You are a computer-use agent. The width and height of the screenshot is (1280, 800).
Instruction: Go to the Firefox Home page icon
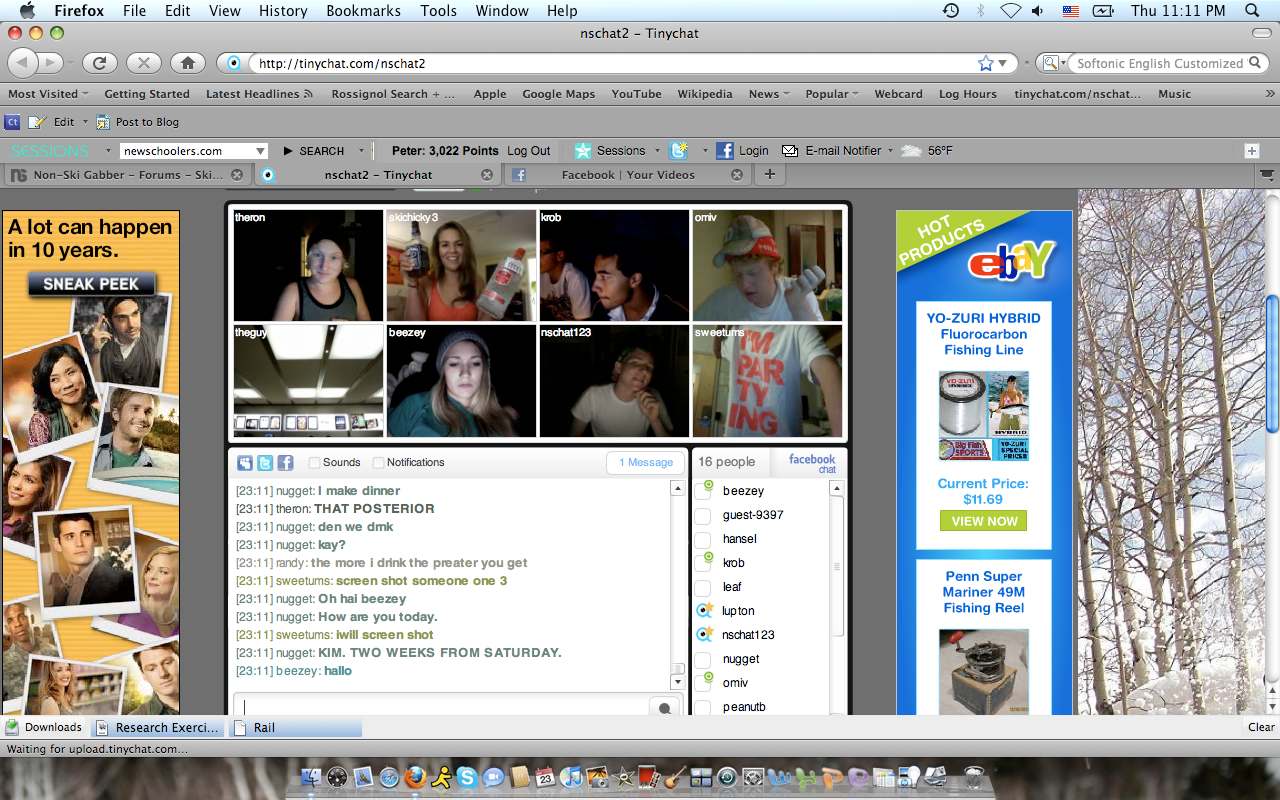(x=187, y=63)
